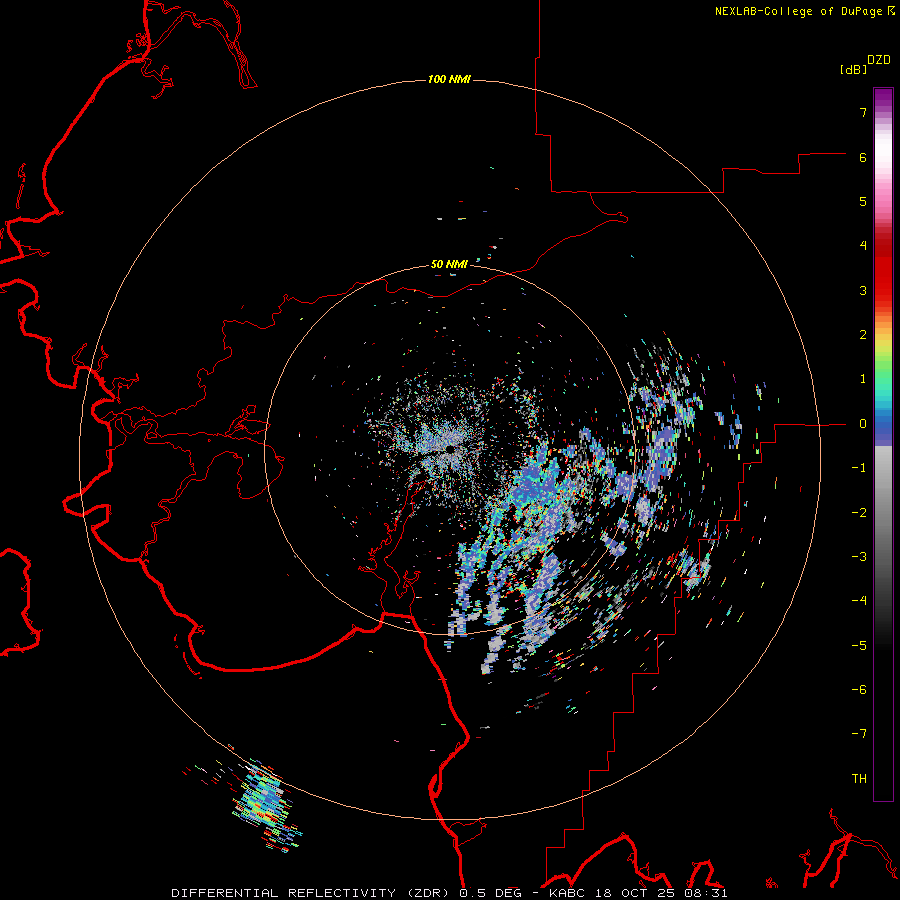The image size is (900, 900).
Task: Select the -5 tick label on legend
Action: coord(859,646)
